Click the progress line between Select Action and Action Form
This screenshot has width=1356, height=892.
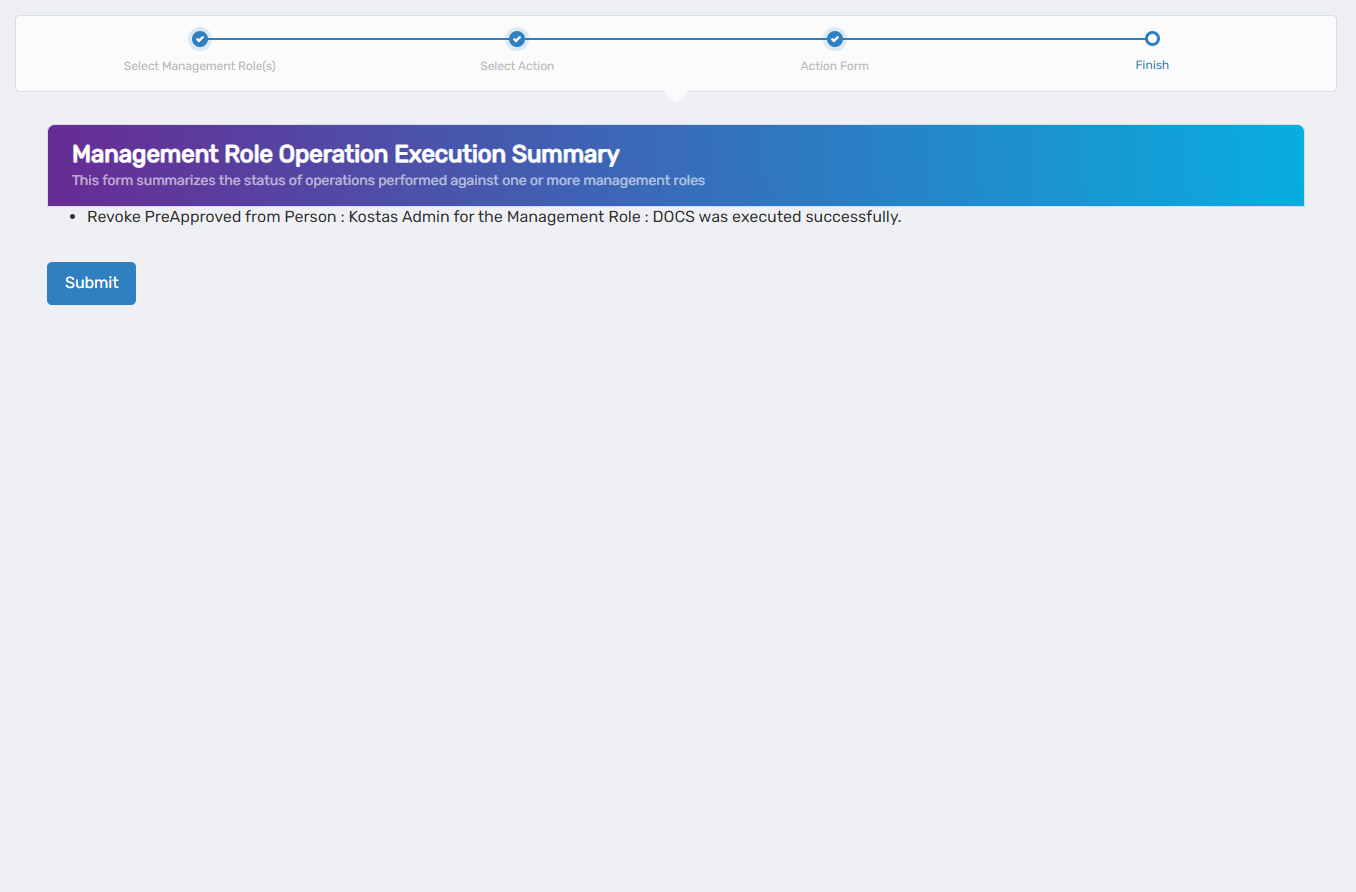tap(675, 38)
